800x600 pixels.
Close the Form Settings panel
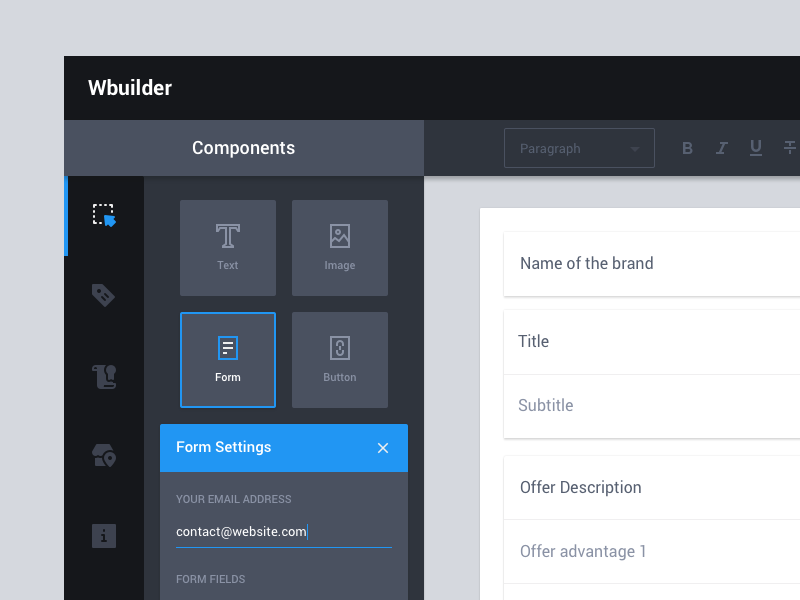(383, 448)
